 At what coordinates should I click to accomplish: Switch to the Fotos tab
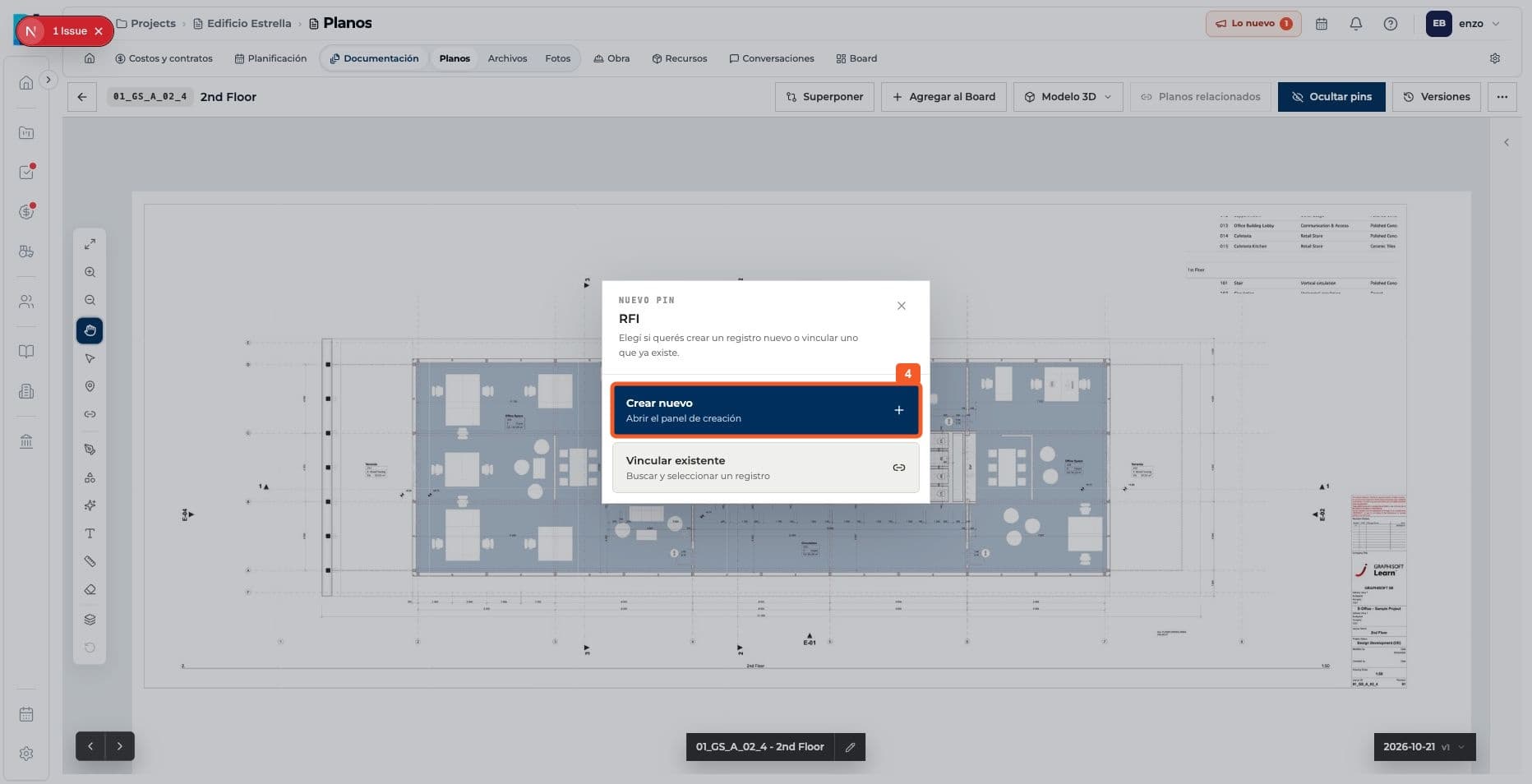click(x=557, y=58)
